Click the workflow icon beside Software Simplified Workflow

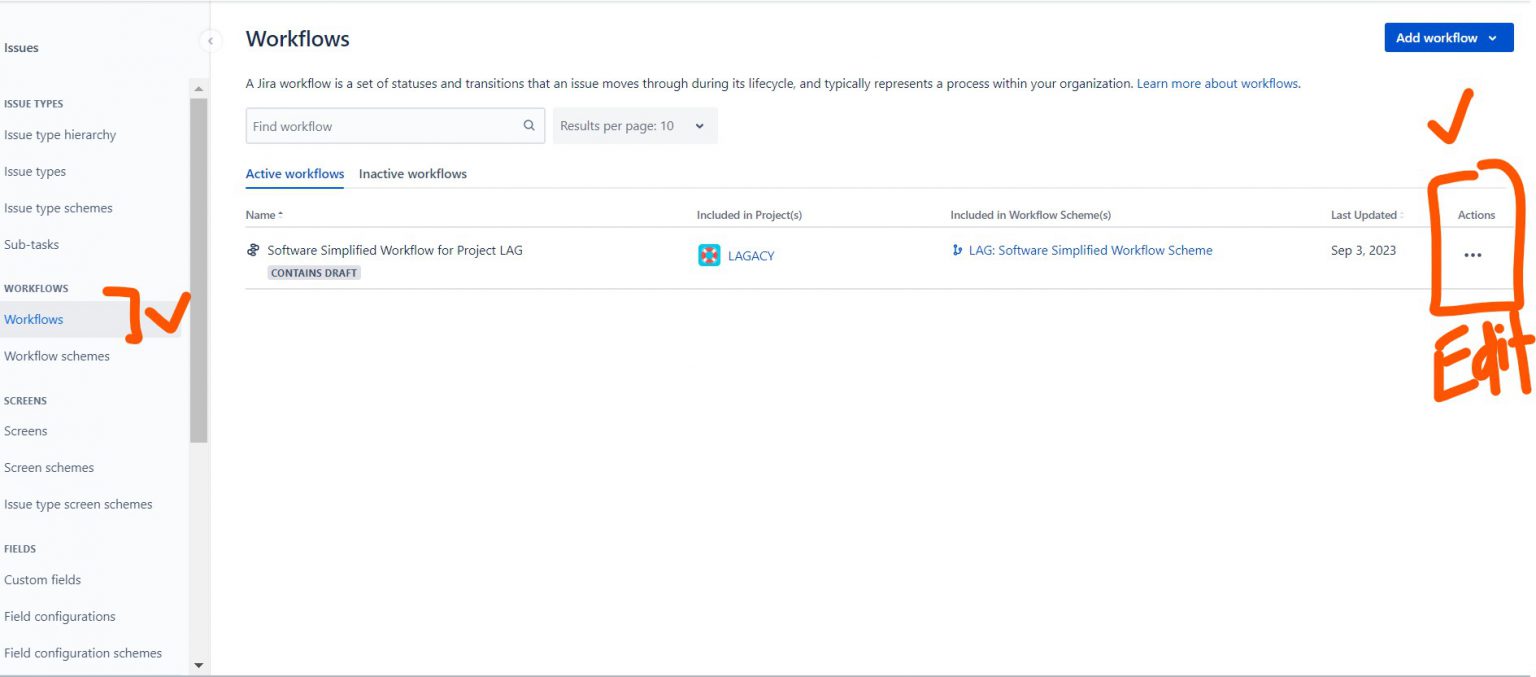[253, 250]
